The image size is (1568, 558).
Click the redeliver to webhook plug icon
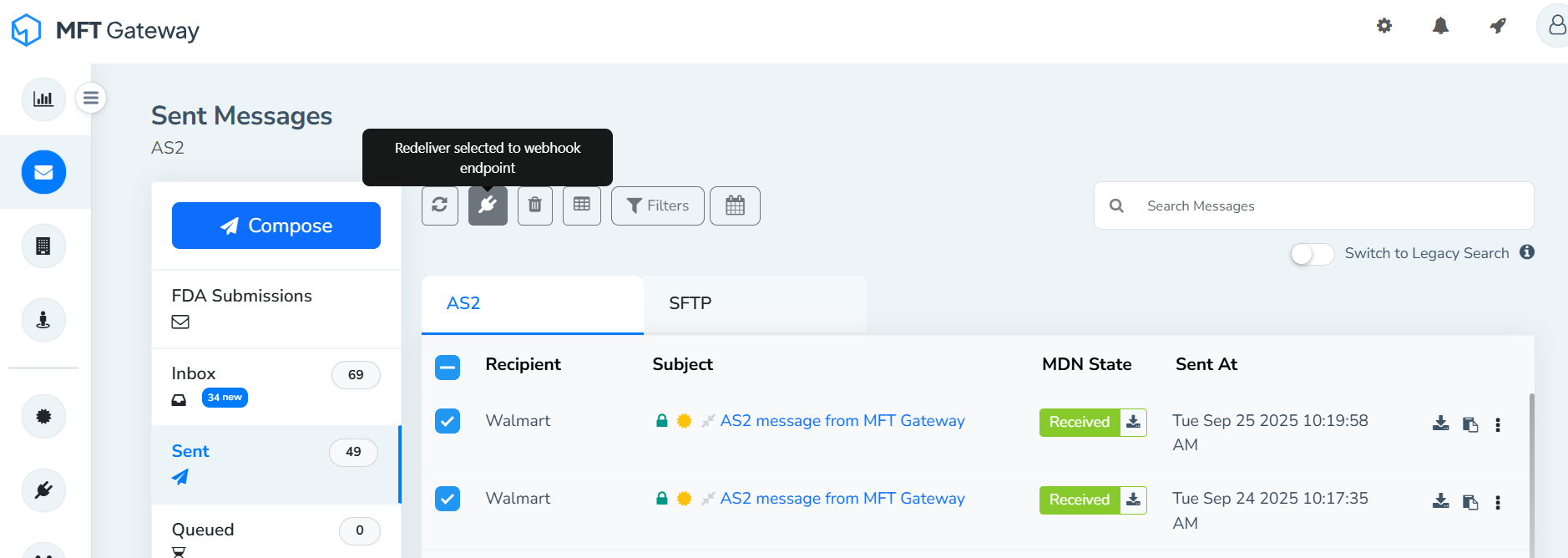(488, 205)
